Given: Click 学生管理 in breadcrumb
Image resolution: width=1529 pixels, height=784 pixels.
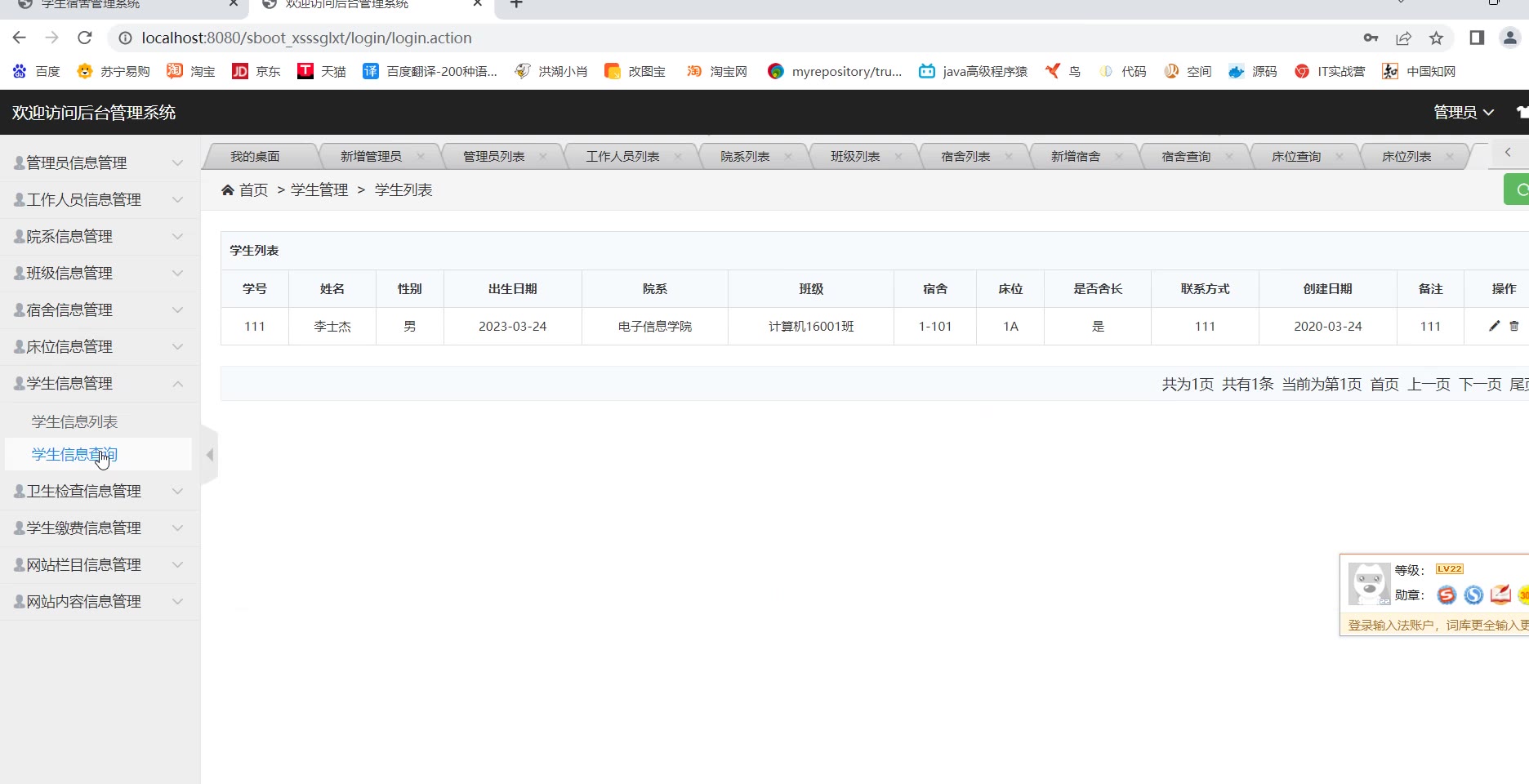Looking at the screenshot, I should [319, 189].
